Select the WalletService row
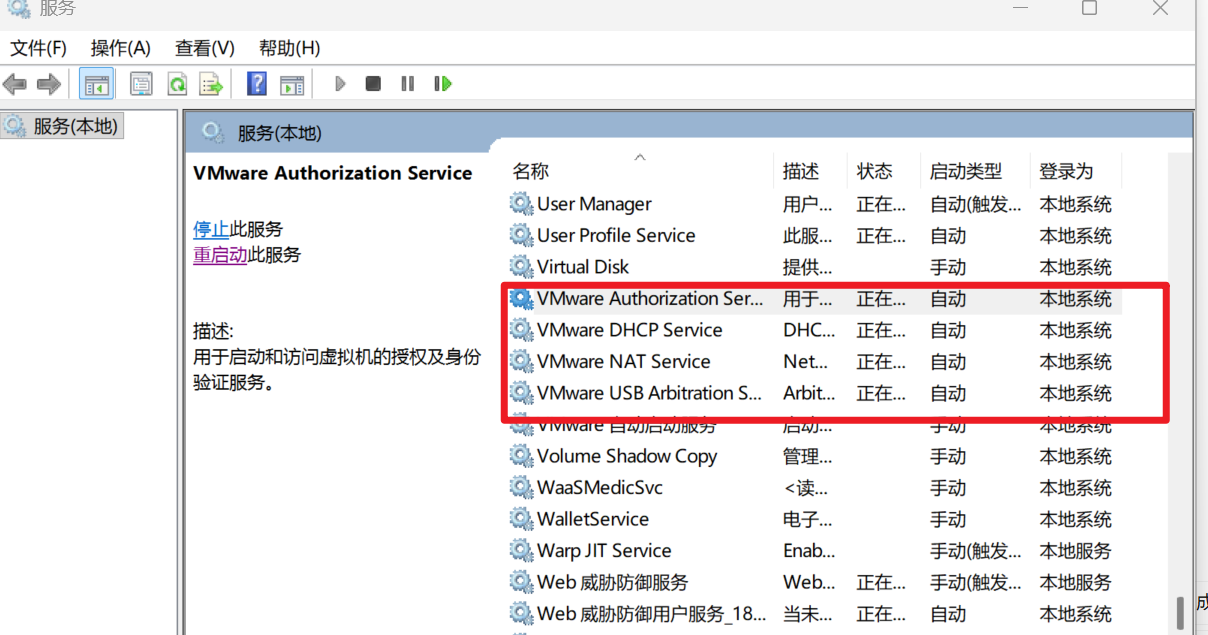 click(x=814, y=519)
